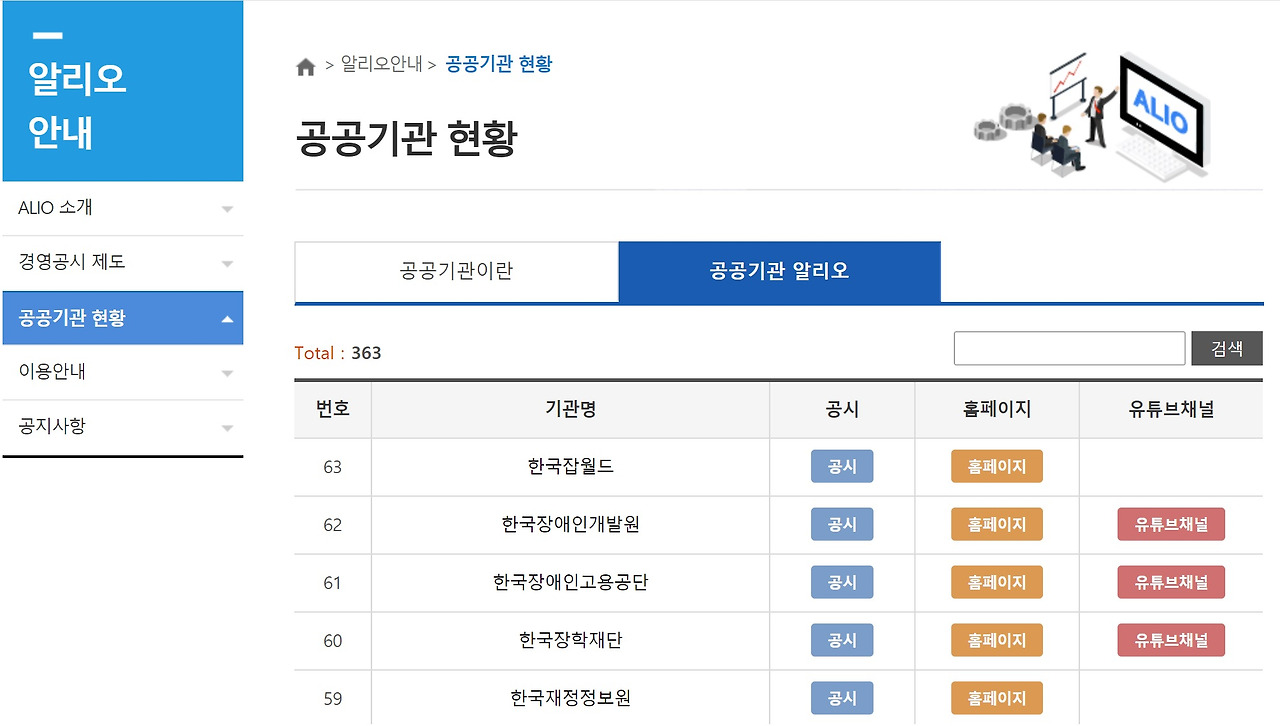Open 유튜브채널 for 한국장학재단
This screenshot has height=726, width=1280.
click(x=1171, y=640)
